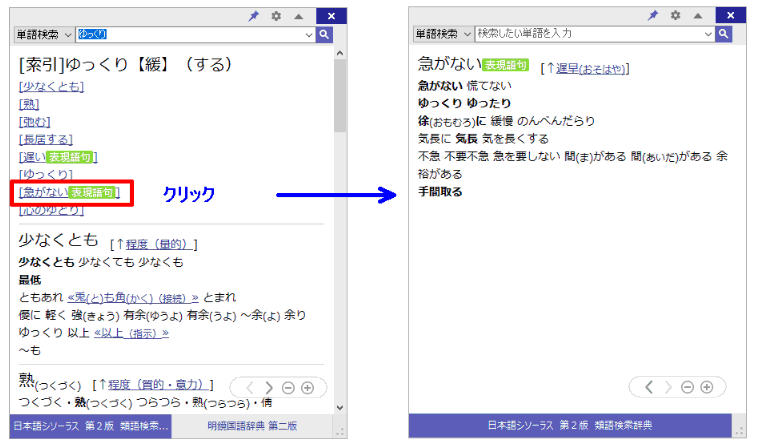Zoom in with plus icon in right window
This screenshot has height=446, width=758.
(x=707, y=387)
